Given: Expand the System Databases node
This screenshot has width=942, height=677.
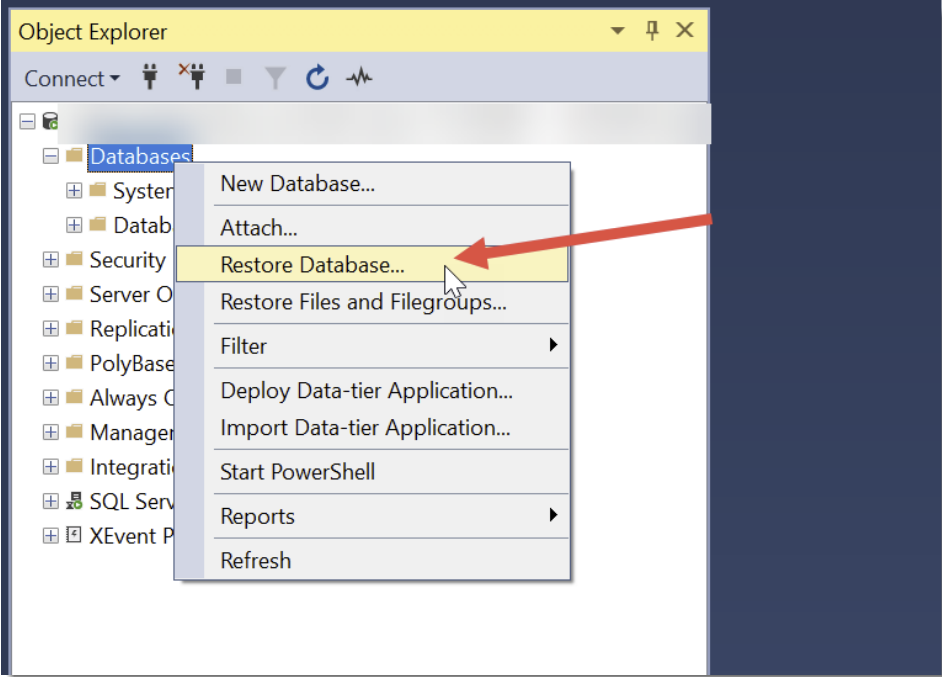Looking at the screenshot, I should pyautogui.click(x=74, y=190).
